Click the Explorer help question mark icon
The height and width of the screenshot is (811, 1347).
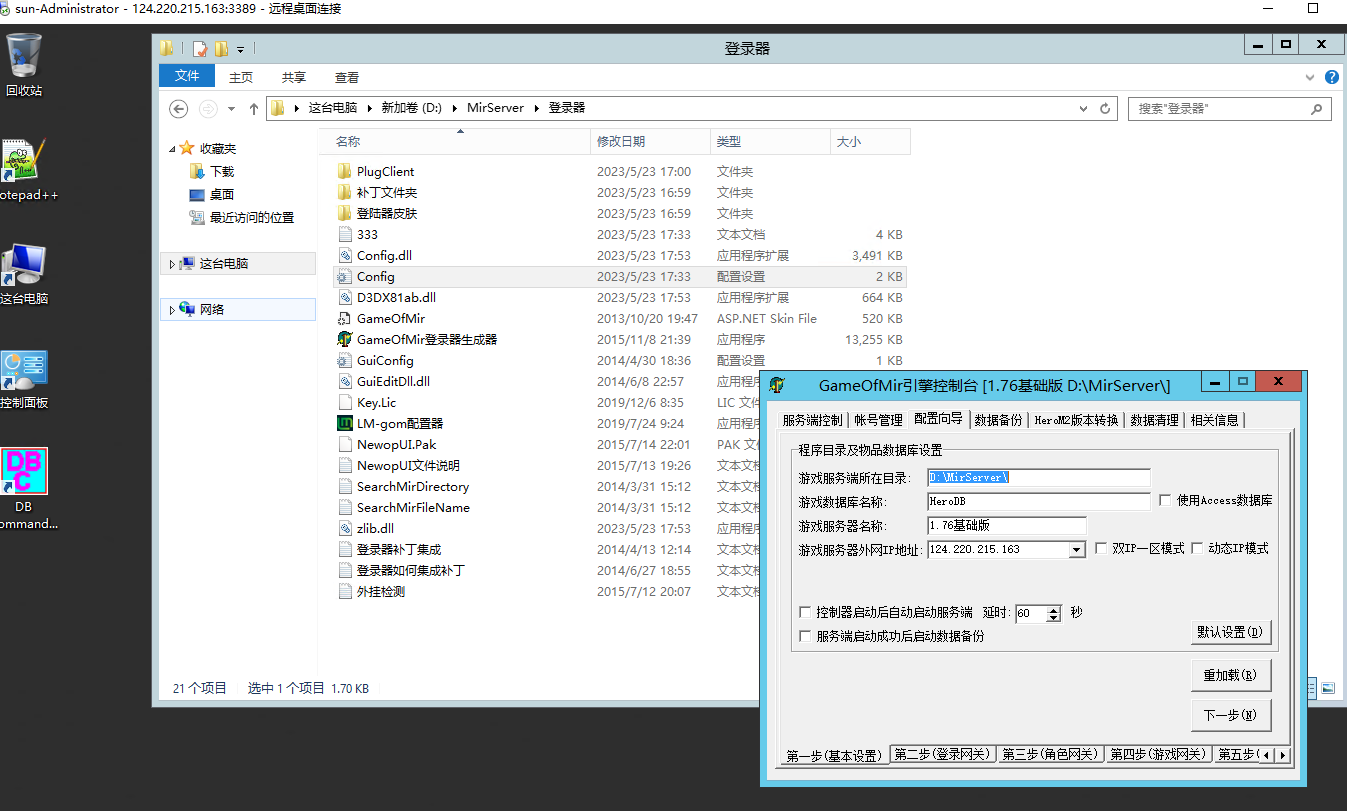pos(1331,77)
